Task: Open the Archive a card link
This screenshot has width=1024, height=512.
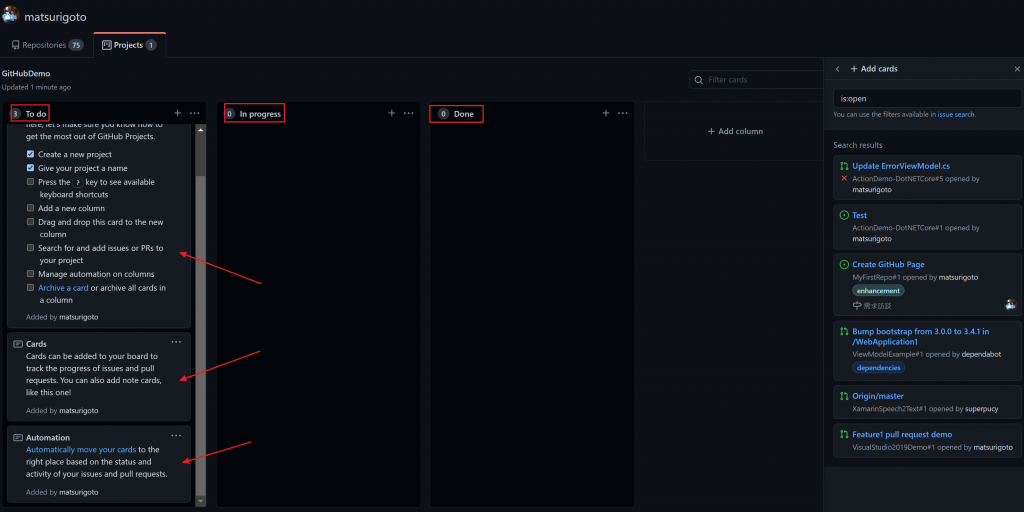Action: click(63, 287)
